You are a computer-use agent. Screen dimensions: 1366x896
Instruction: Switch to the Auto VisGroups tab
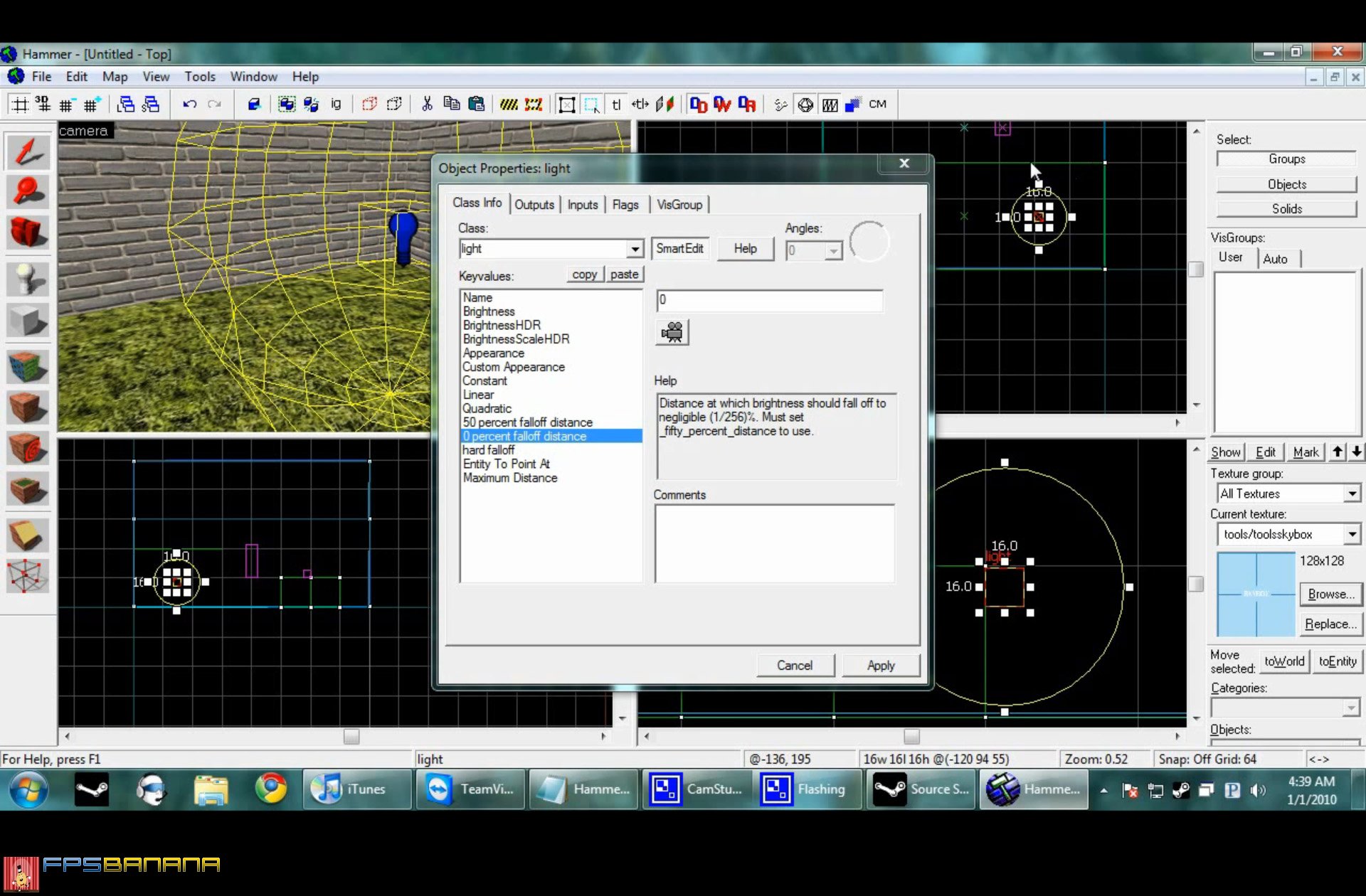click(x=1275, y=260)
